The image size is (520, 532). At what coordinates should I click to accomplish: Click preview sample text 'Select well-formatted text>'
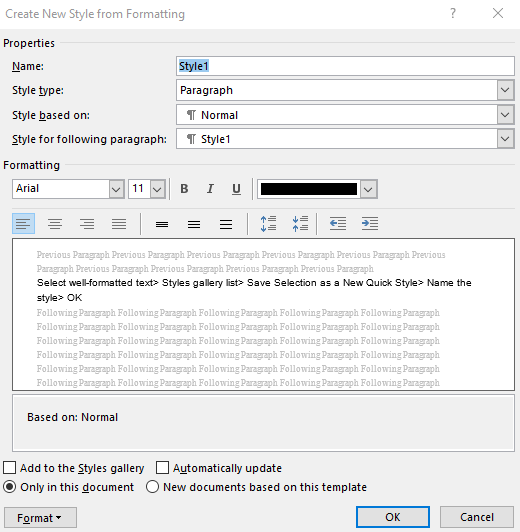point(98,283)
